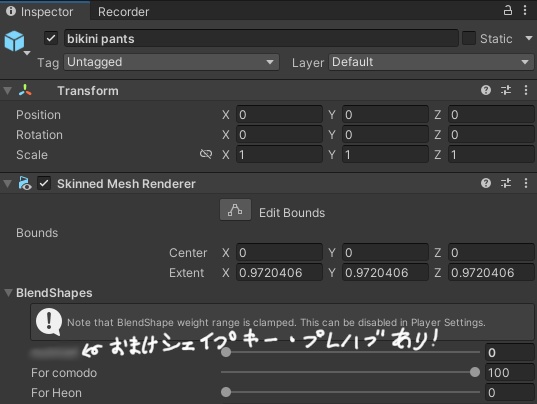
Task: Click the Scale Y field
Action: point(385,154)
